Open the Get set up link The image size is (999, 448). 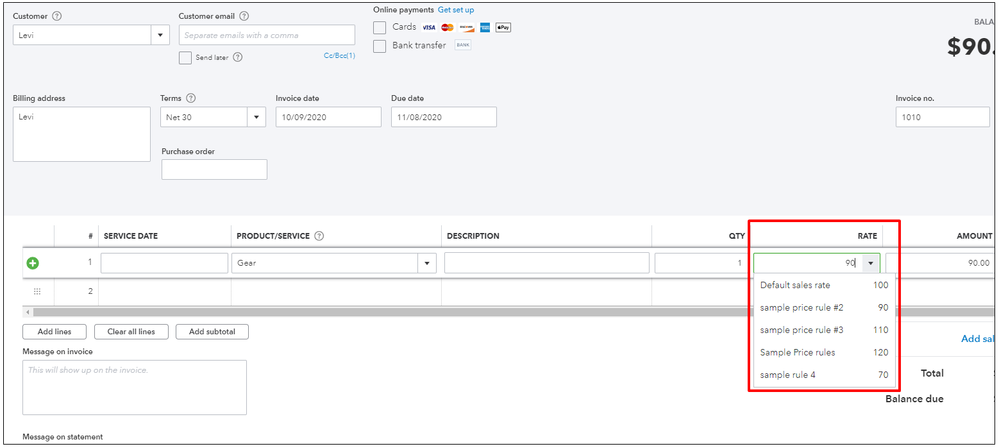coord(456,10)
